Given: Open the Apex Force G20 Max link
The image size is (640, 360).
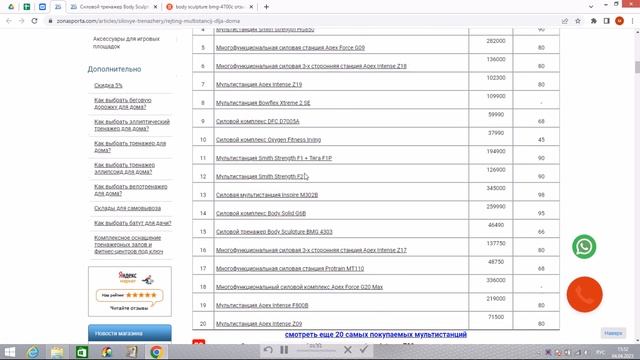Looking at the screenshot, I should coord(299,287).
